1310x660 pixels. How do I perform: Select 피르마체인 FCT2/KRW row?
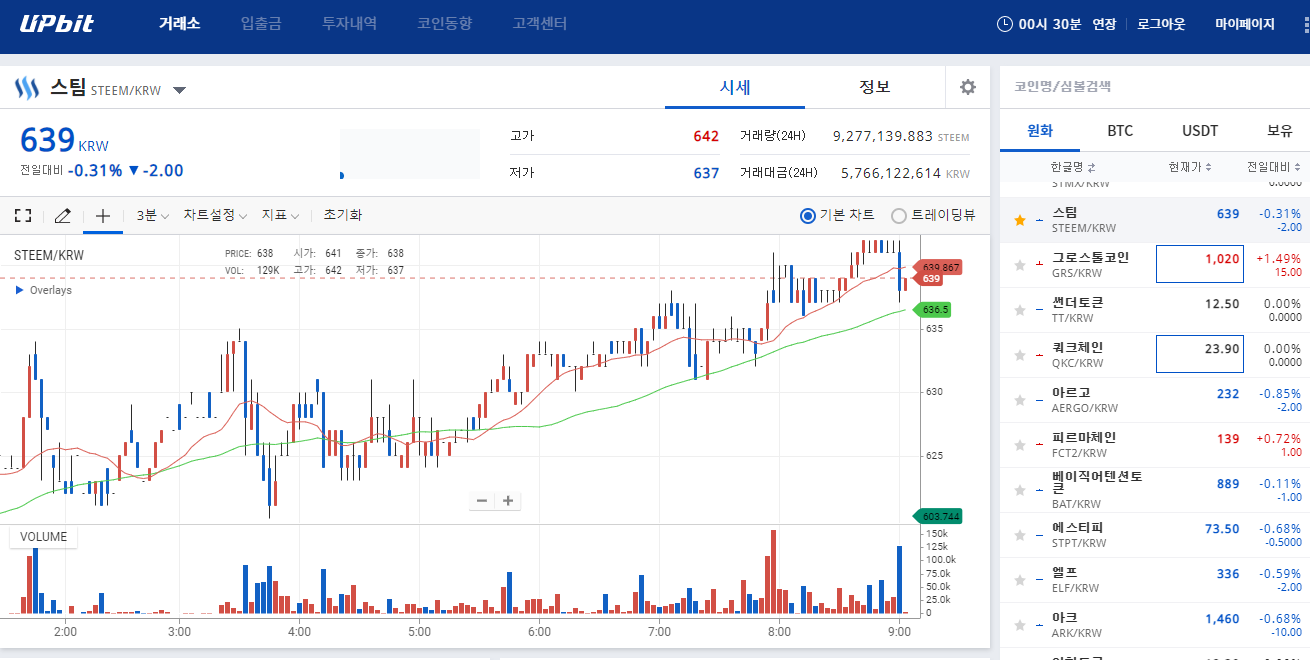[x=1155, y=445]
